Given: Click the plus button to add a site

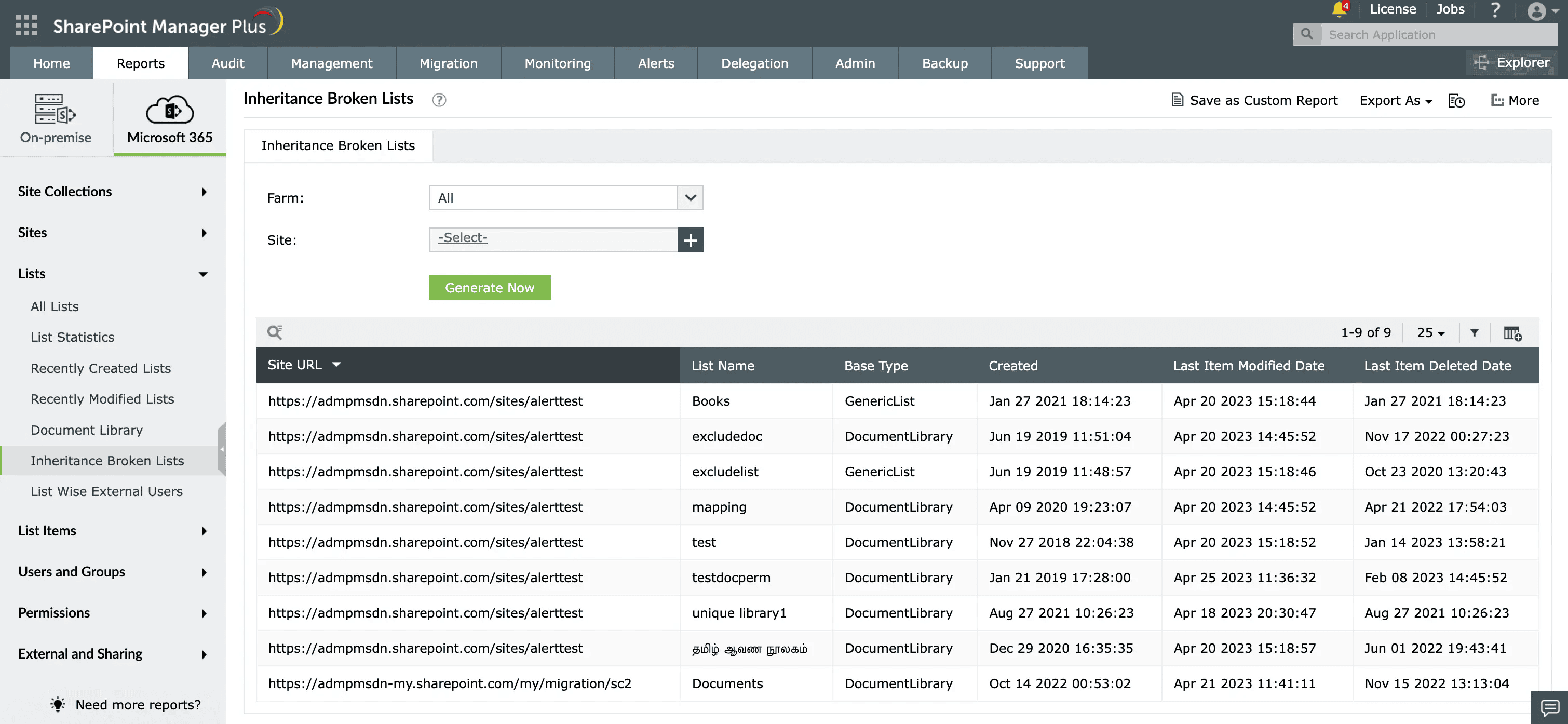Looking at the screenshot, I should click(x=690, y=240).
